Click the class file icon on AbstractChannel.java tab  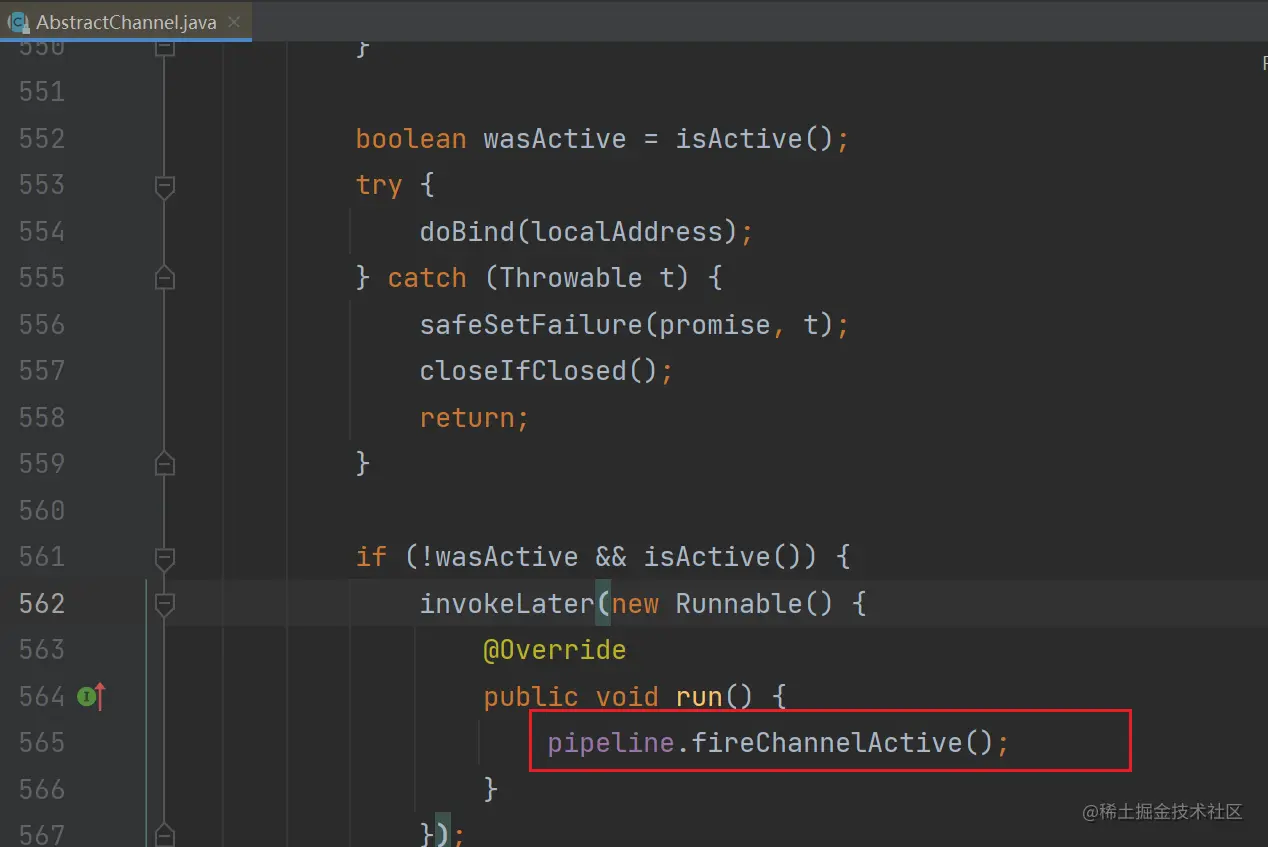(x=17, y=21)
